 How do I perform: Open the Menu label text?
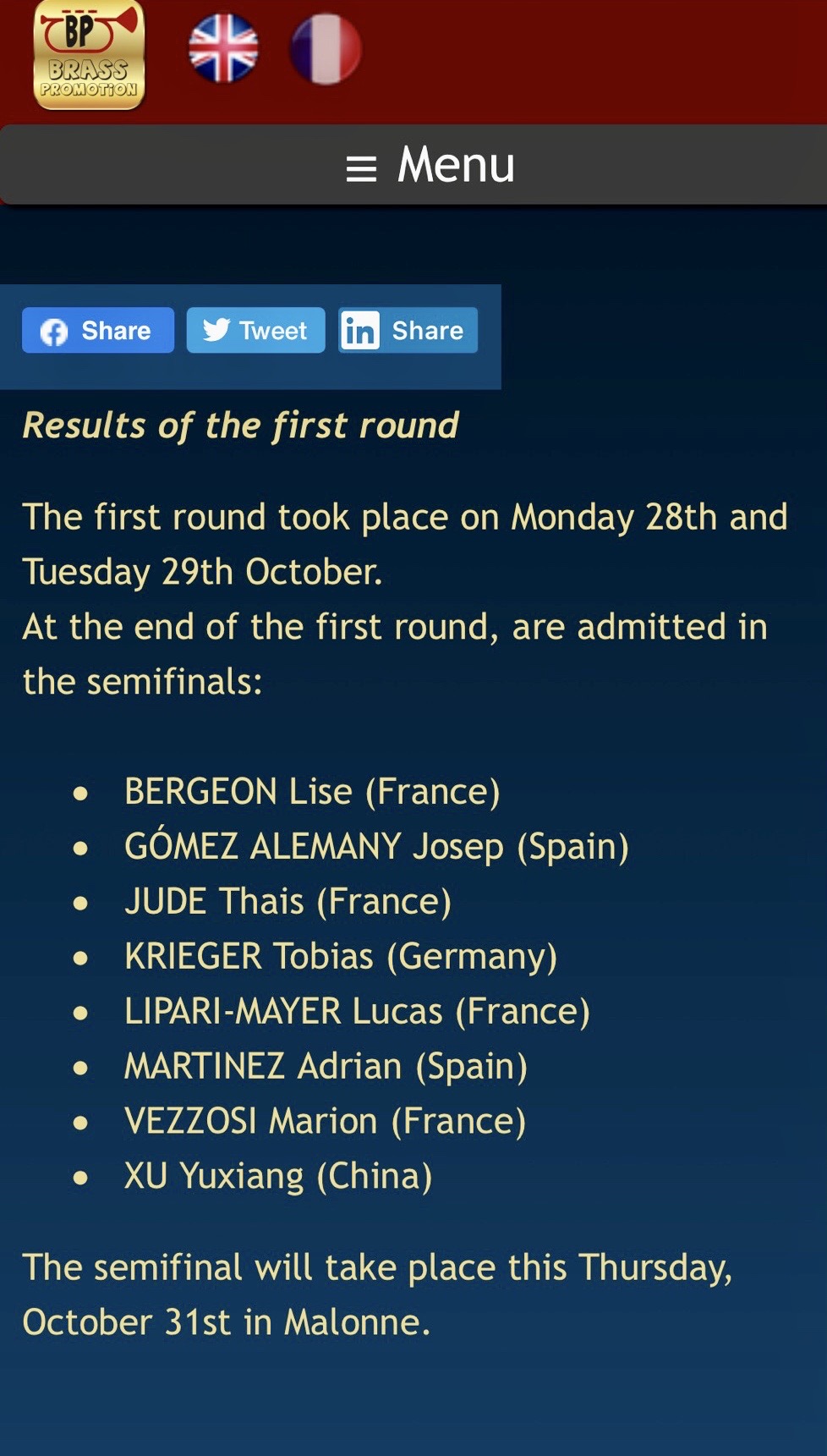pos(457,164)
